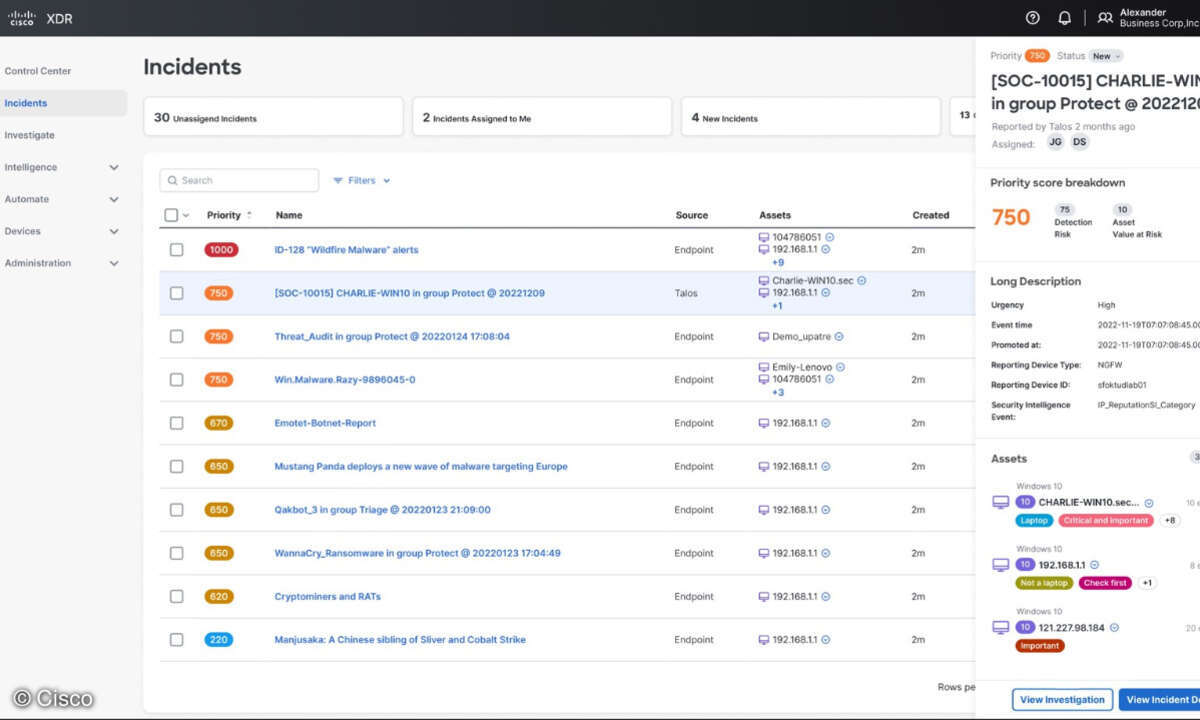Viewport: 1200px width, 720px height.
Task: Click the incidents Search field
Action: click(x=239, y=181)
